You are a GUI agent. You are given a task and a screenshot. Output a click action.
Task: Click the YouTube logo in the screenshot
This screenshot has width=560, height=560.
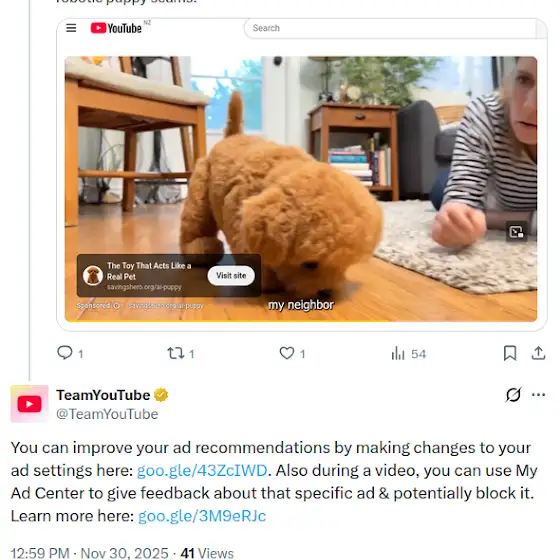pyautogui.click(x=116, y=28)
